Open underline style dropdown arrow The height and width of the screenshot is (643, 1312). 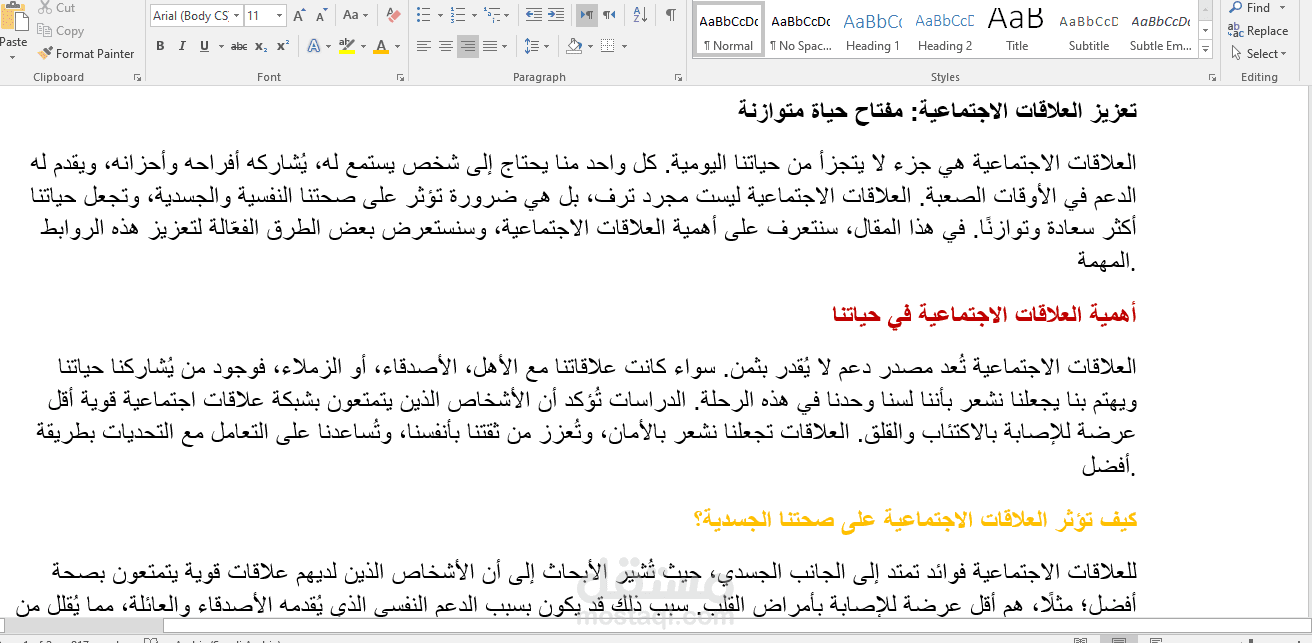click(220, 46)
